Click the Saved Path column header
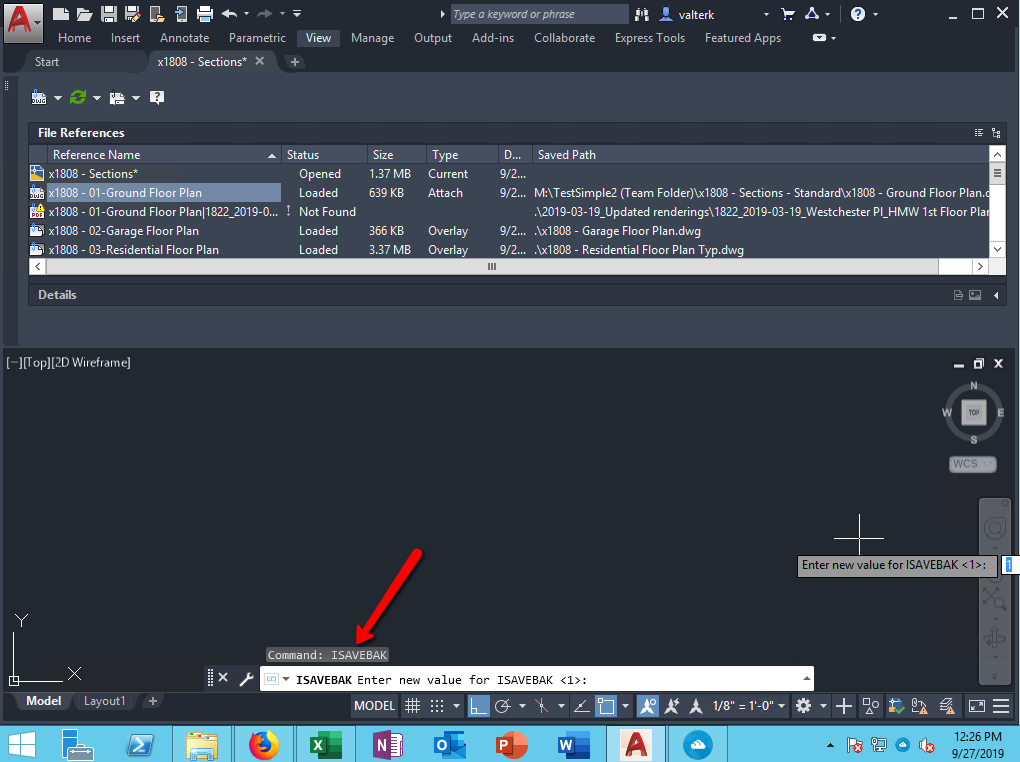 coord(760,155)
